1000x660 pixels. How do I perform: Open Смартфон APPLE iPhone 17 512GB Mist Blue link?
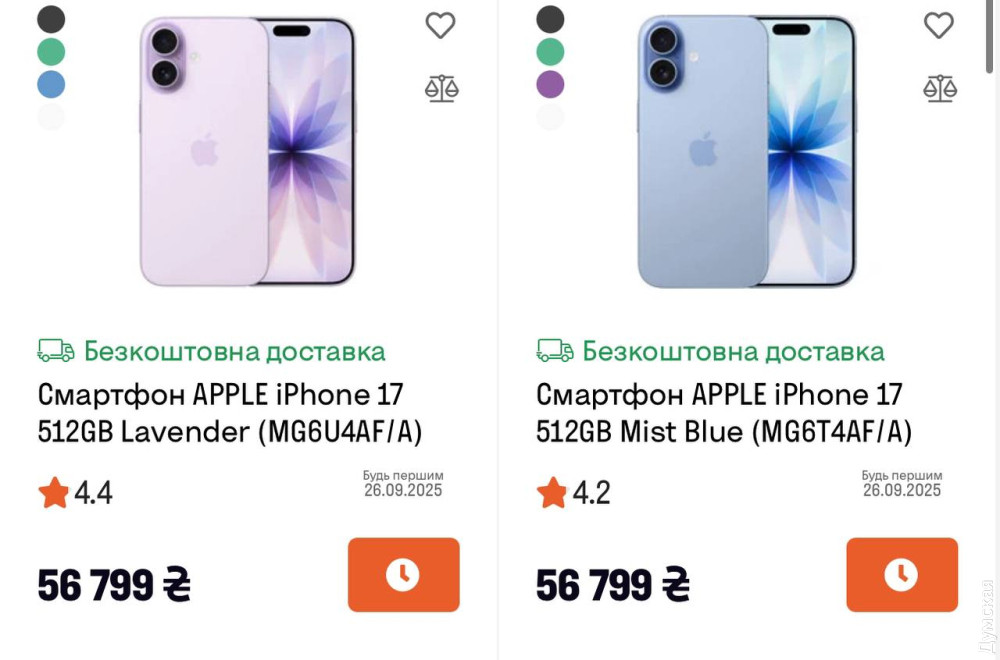click(724, 413)
